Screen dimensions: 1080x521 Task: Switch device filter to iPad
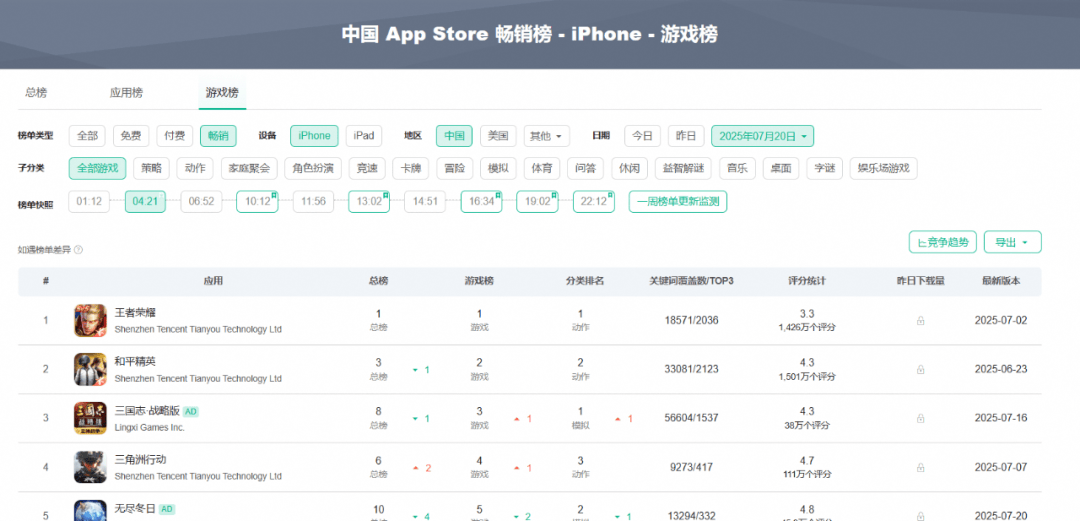point(364,136)
